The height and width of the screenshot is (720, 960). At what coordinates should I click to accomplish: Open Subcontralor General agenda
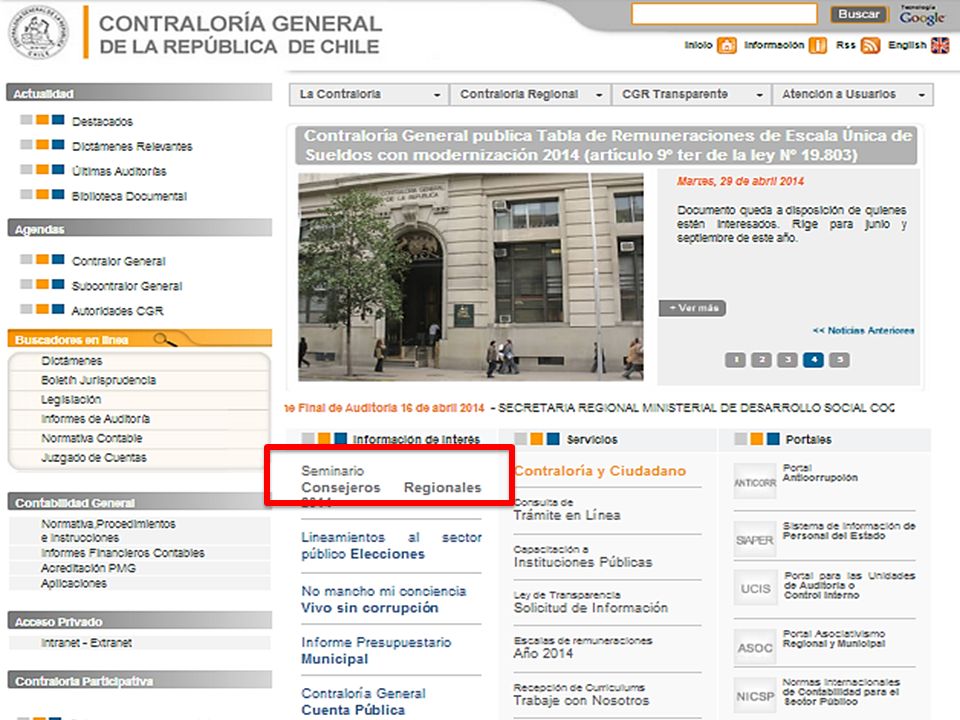coord(127,286)
